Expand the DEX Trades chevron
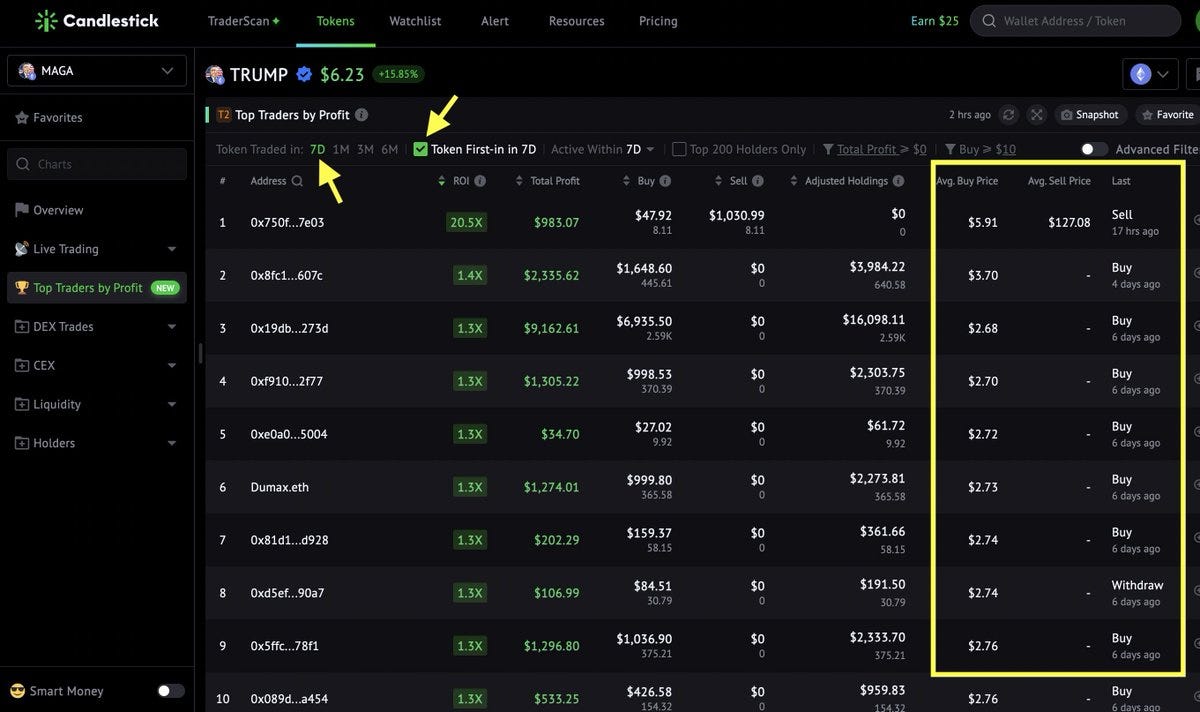 (172, 327)
